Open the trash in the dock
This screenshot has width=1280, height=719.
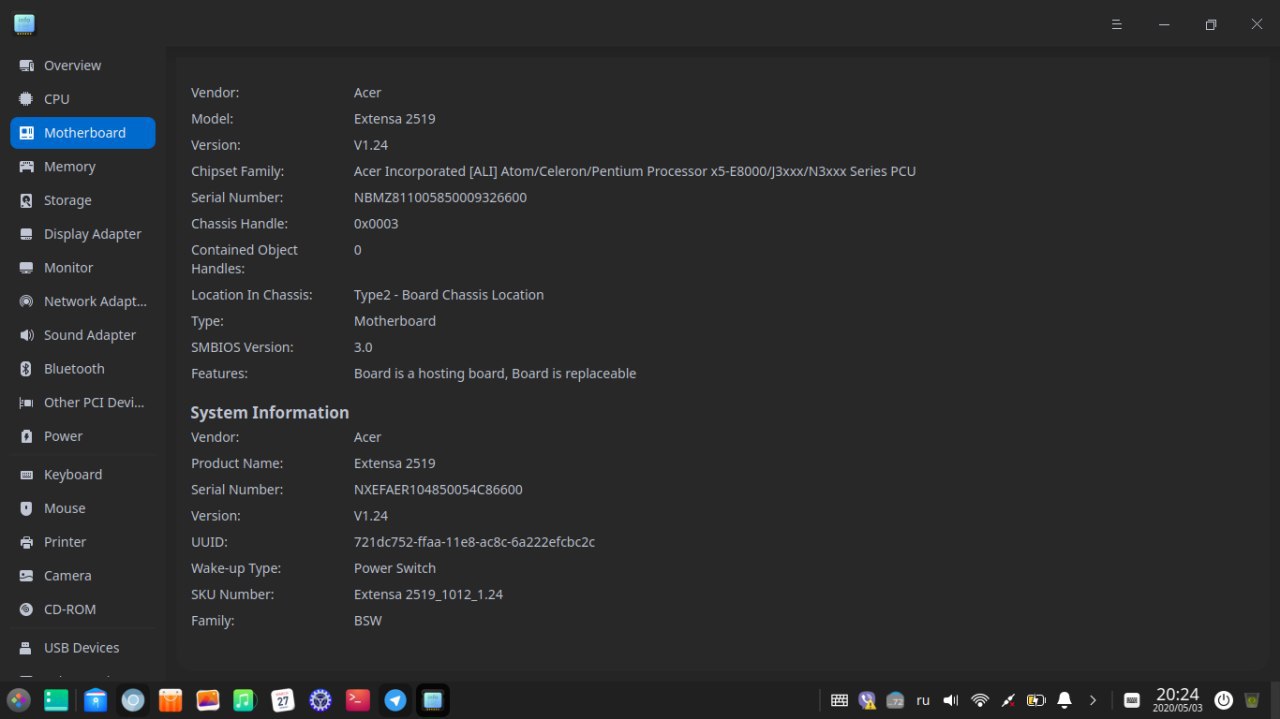tap(1251, 700)
